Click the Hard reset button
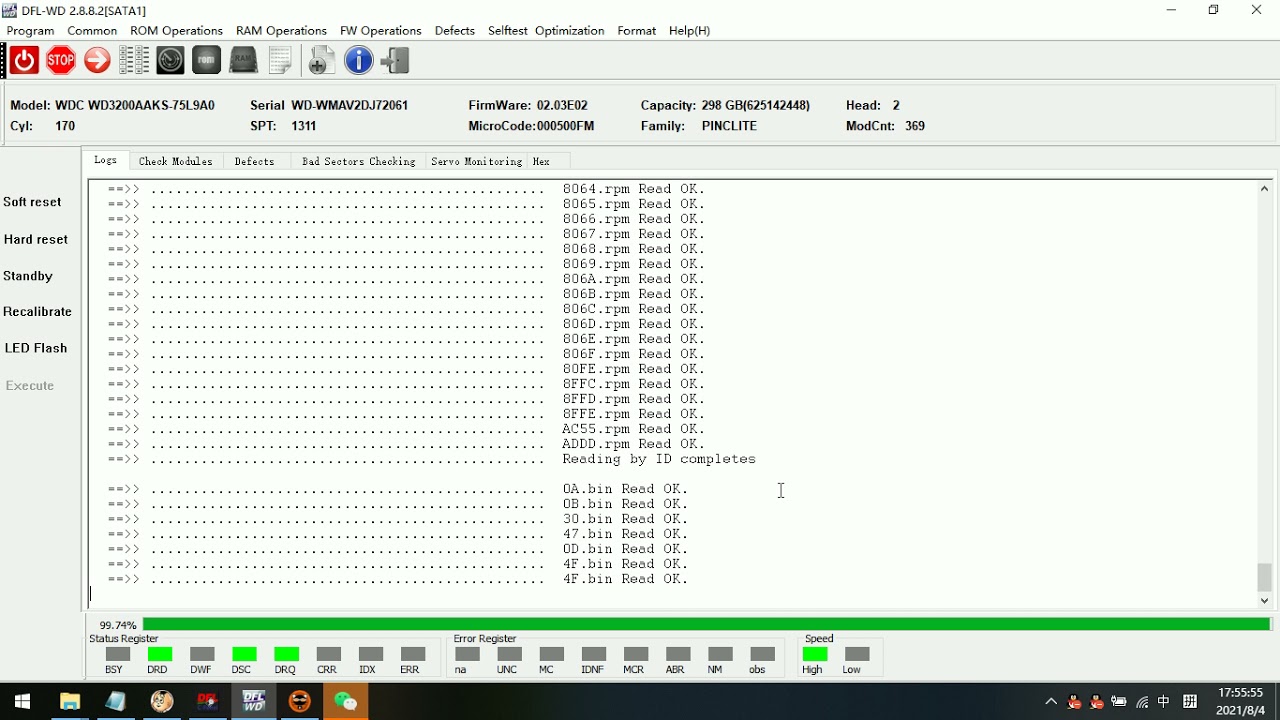Viewport: 1280px width, 720px height. (36, 240)
